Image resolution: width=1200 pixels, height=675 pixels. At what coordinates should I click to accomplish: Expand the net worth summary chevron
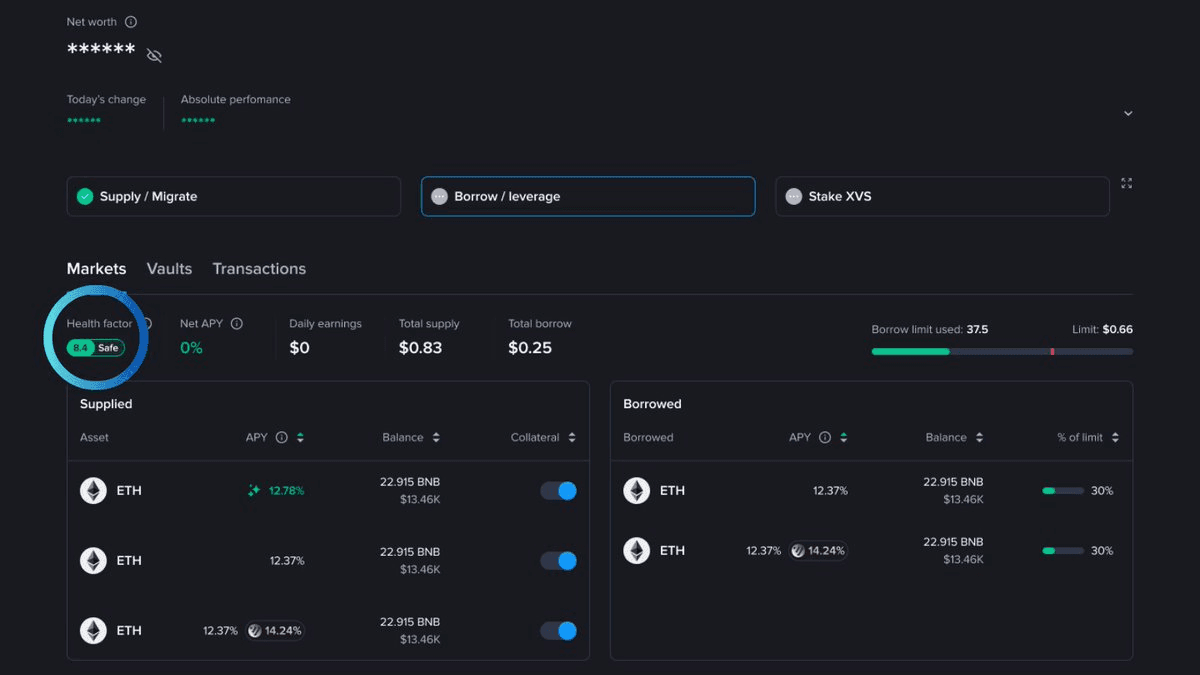(x=1128, y=114)
